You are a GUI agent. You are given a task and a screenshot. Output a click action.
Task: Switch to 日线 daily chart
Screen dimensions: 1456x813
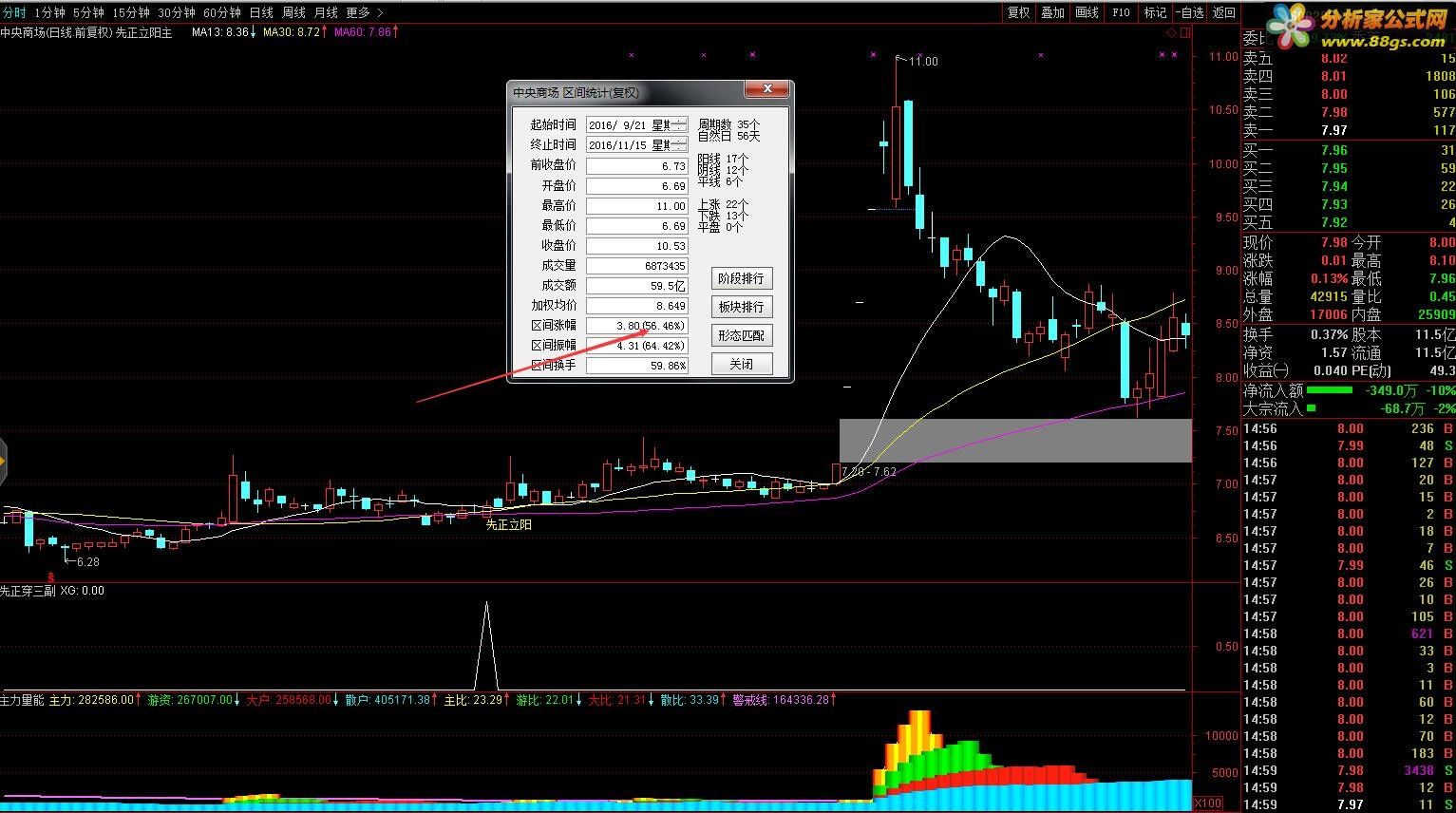tap(261, 12)
